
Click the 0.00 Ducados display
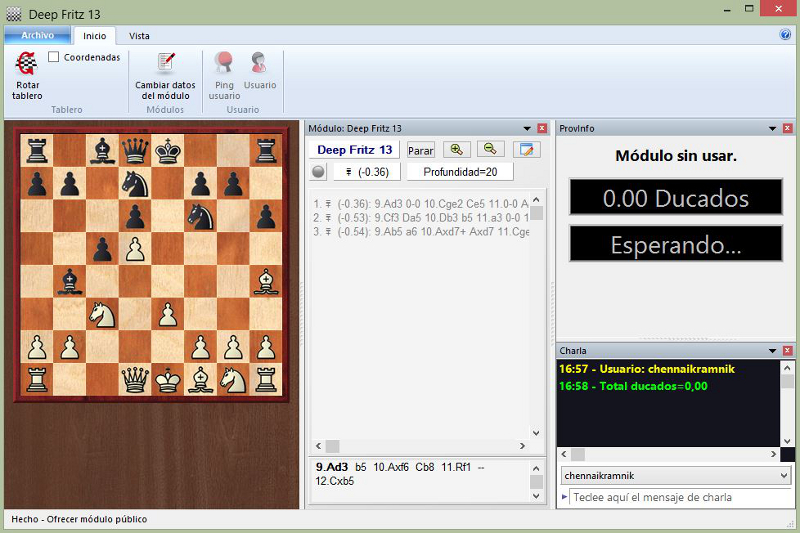676,198
